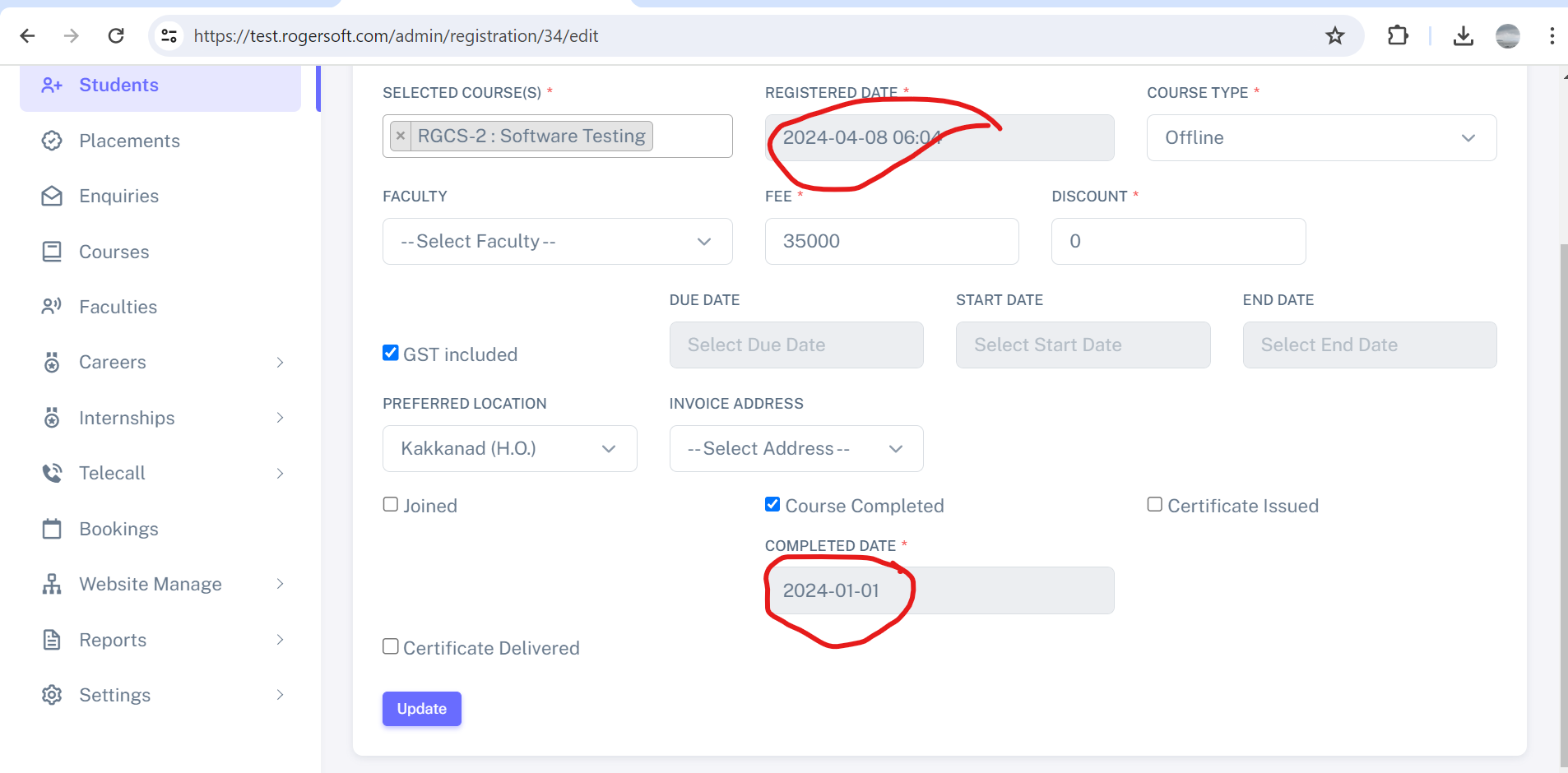Enable the Joined checkbox
This screenshot has height=773, width=1568.
[391, 504]
